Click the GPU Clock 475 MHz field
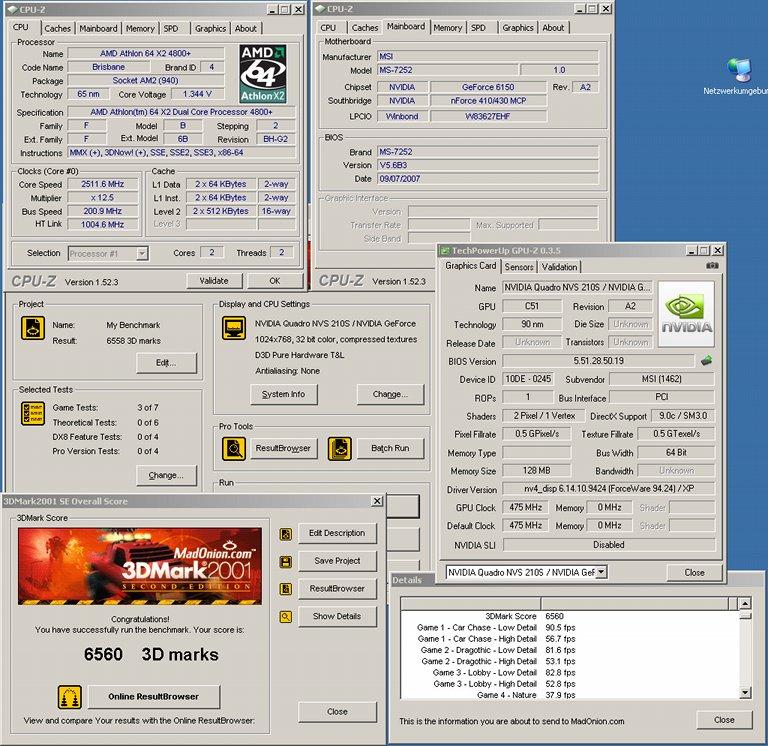Screen dimensions: 768x746 (525, 507)
